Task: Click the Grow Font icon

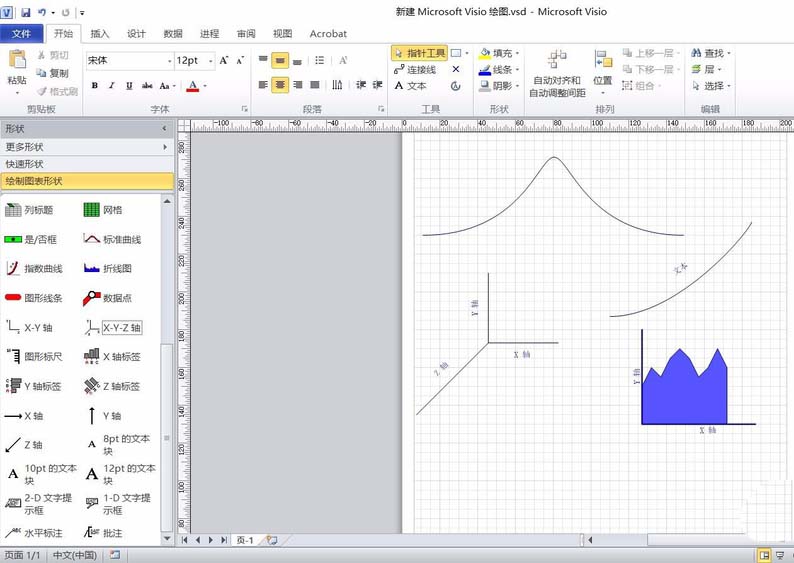Action: point(224,60)
